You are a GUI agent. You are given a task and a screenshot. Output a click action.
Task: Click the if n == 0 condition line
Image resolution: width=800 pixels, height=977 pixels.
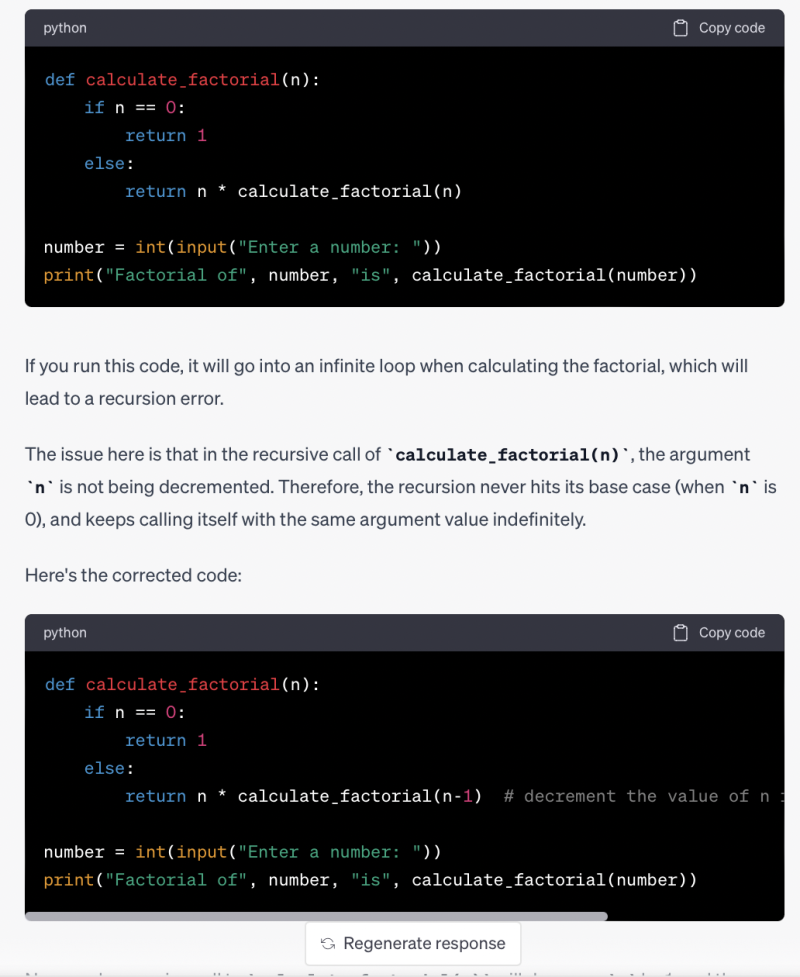(x=130, y=107)
